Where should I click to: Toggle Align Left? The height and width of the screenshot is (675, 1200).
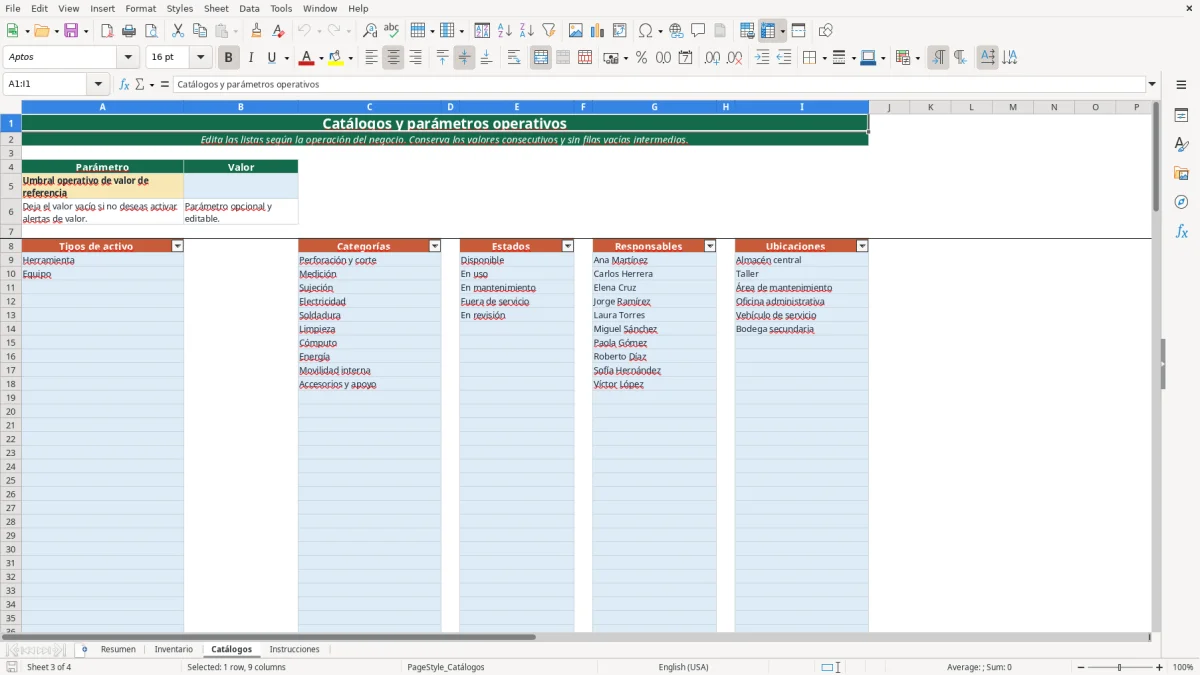[x=371, y=58]
